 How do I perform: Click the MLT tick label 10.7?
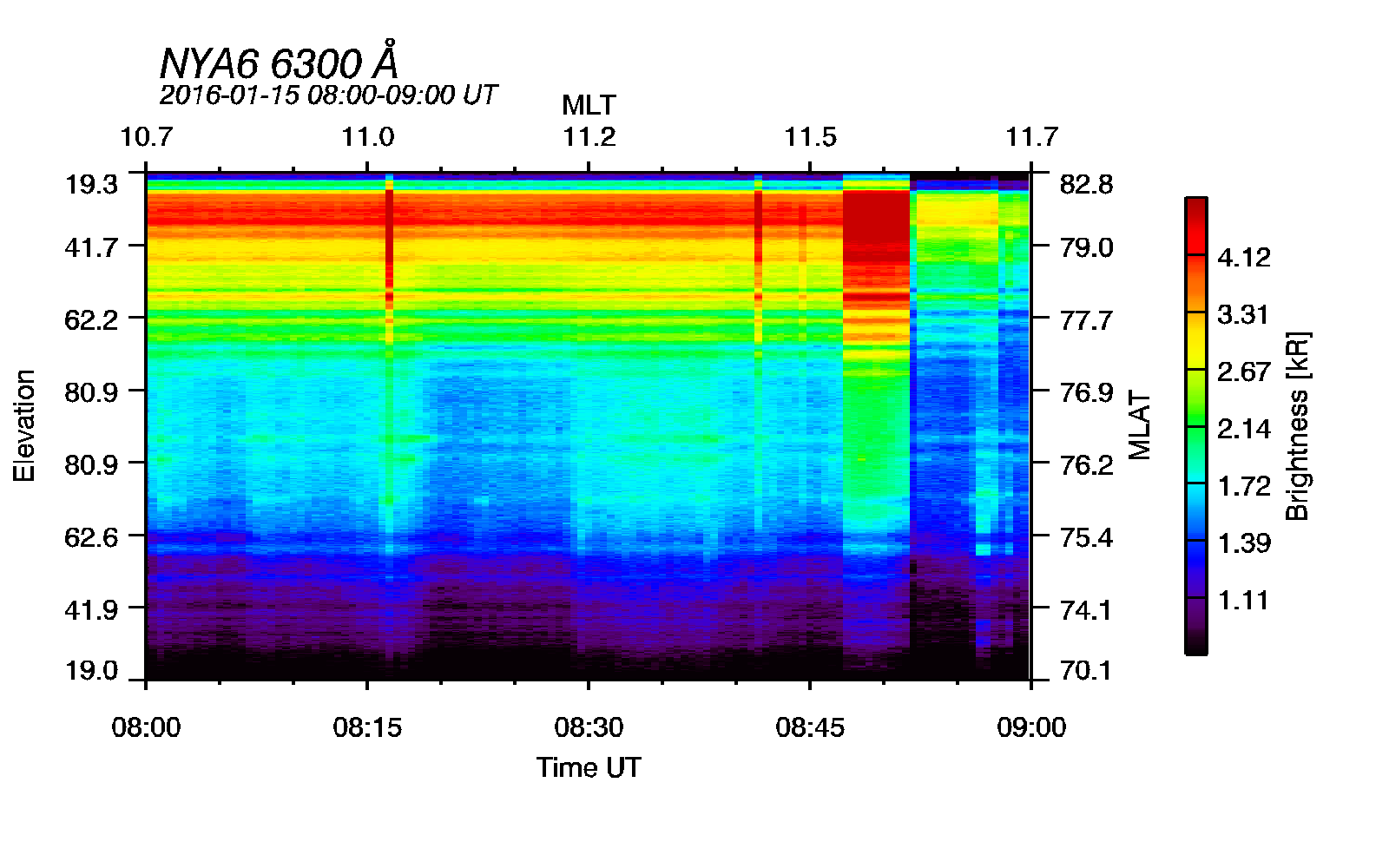[x=146, y=137]
